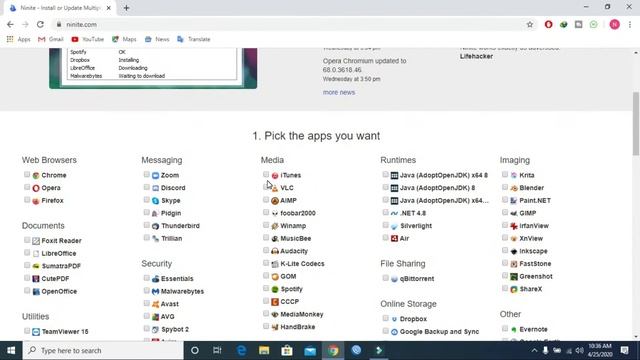Viewport: 640px width, 360px height.
Task: Click the Zoom app icon under Messaging
Action: click(156, 176)
